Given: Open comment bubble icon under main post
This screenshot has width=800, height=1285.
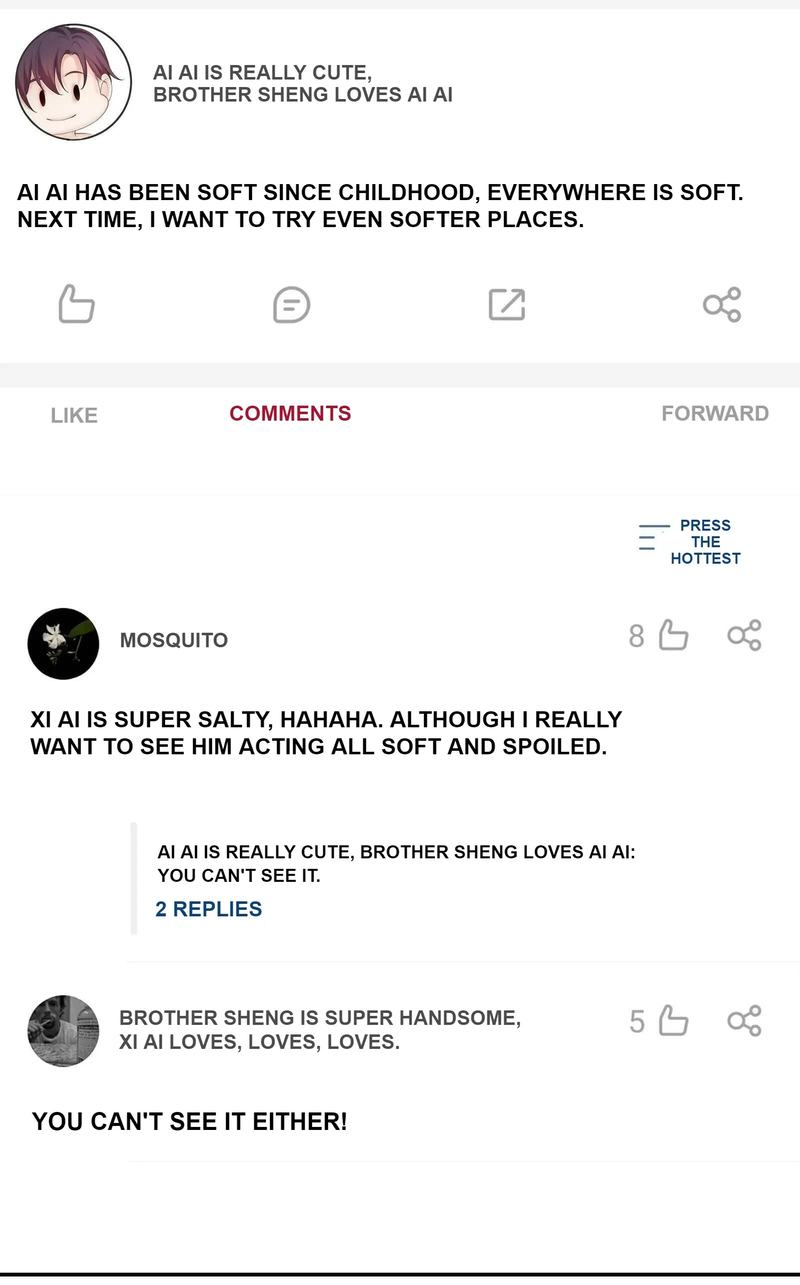Looking at the screenshot, I should click(291, 304).
